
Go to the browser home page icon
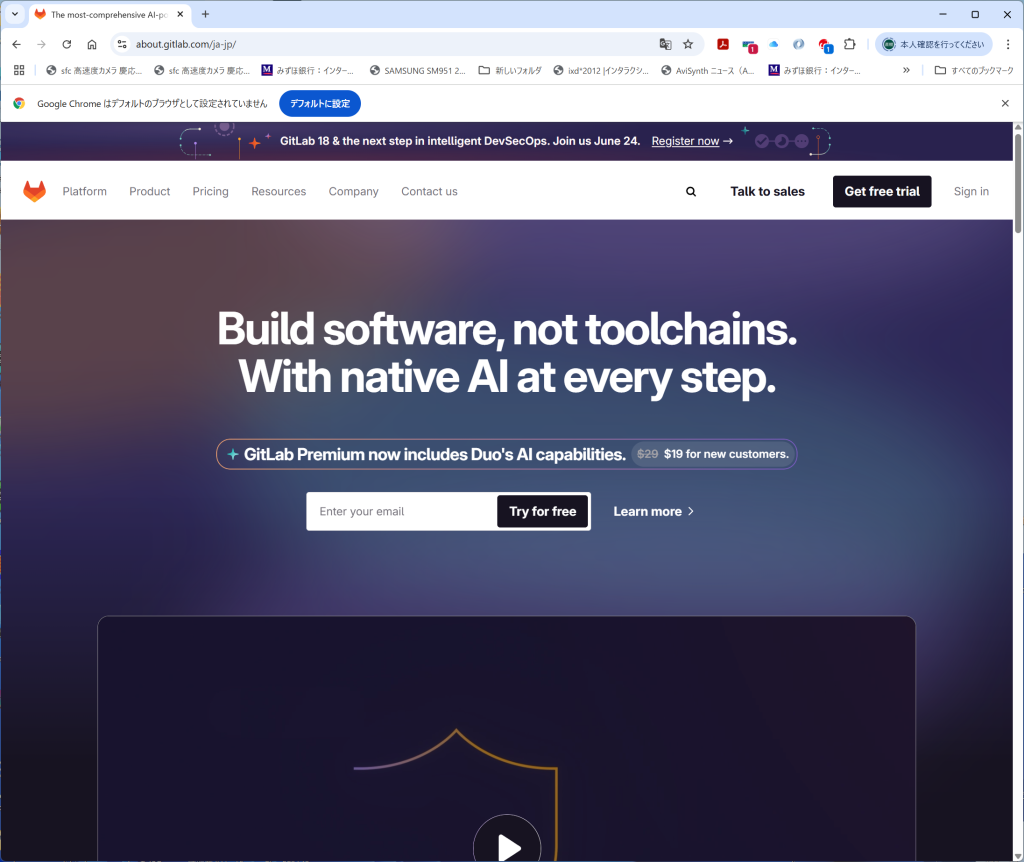tap(92, 44)
